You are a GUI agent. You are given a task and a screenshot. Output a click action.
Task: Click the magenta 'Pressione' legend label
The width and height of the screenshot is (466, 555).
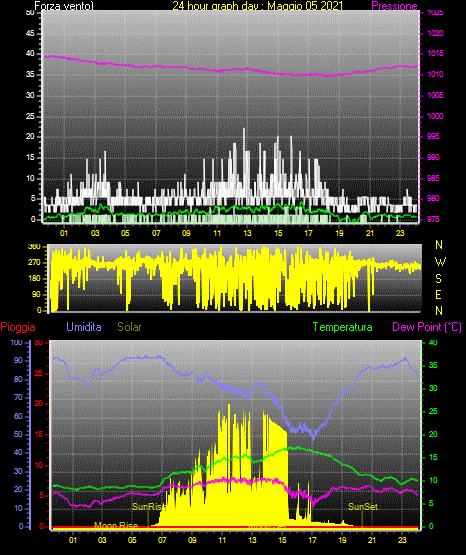[394, 6]
